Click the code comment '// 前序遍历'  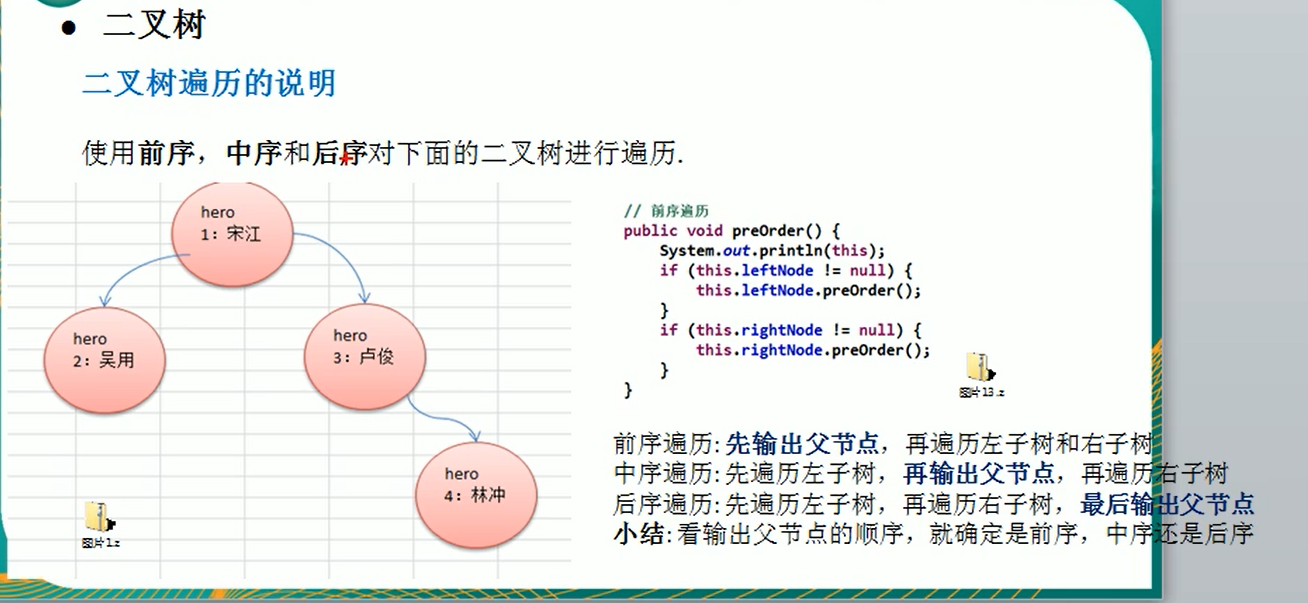(x=666, y=211)
